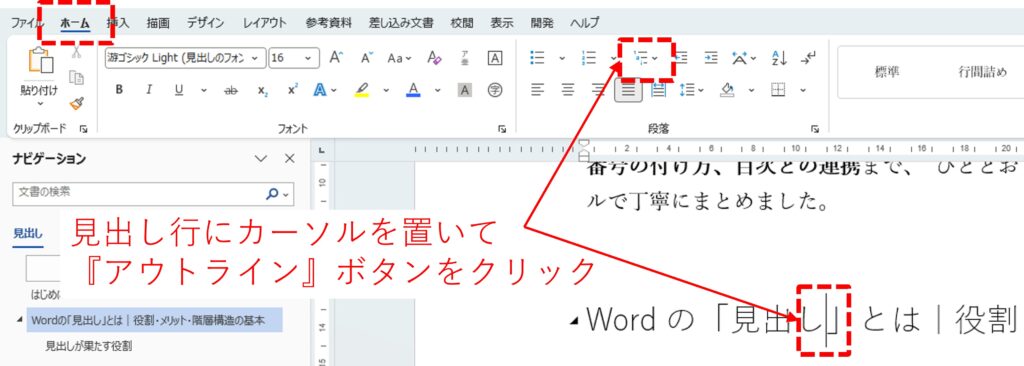Screen dimensions: 1024x366
Task: Open the 参考資料 (References) tab
Action: [328, 23]
